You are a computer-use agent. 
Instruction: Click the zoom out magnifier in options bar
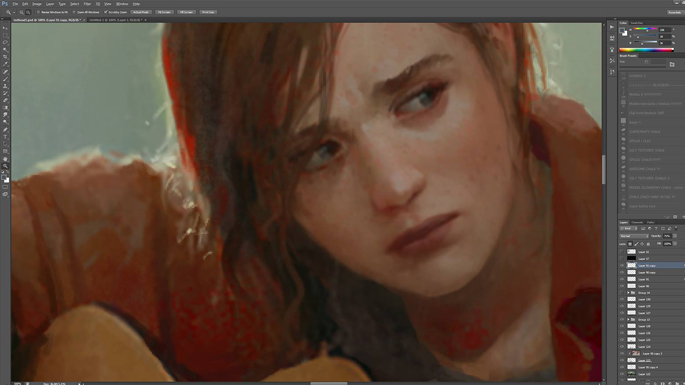(28, 12)
